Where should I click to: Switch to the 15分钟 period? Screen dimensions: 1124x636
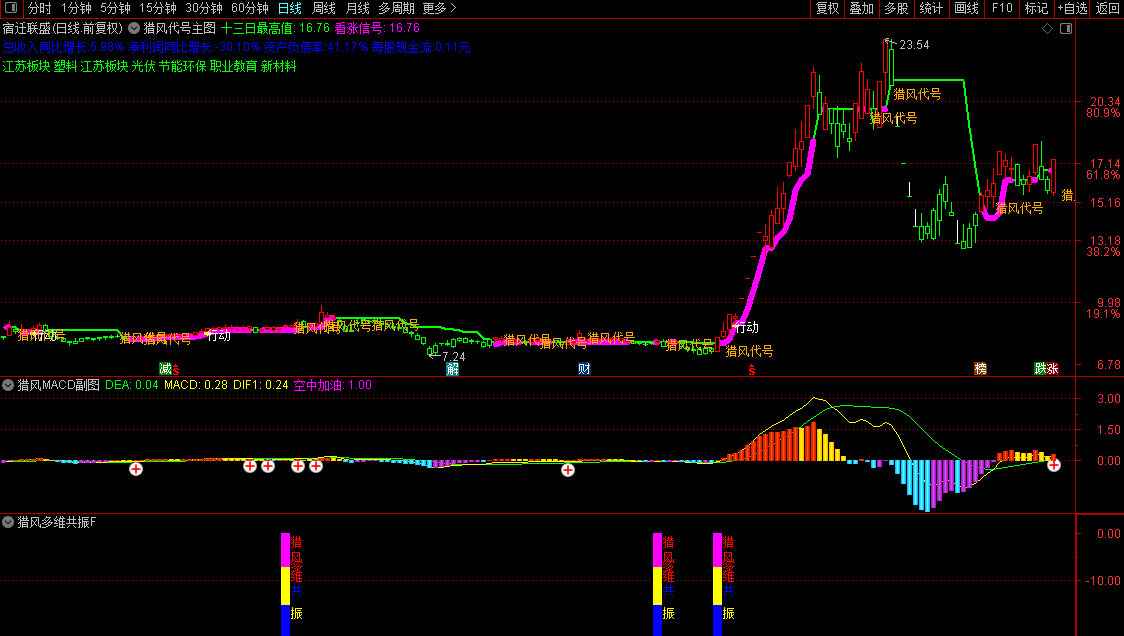(157, 8)
